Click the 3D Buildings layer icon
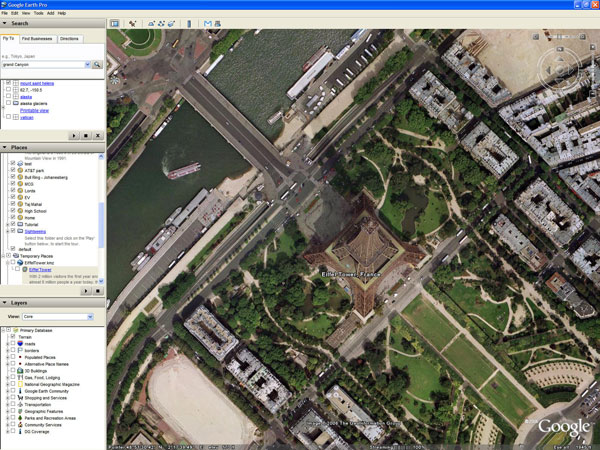This screenshot has height=450, width=600. pyautogui.click(x=20, y=371)
